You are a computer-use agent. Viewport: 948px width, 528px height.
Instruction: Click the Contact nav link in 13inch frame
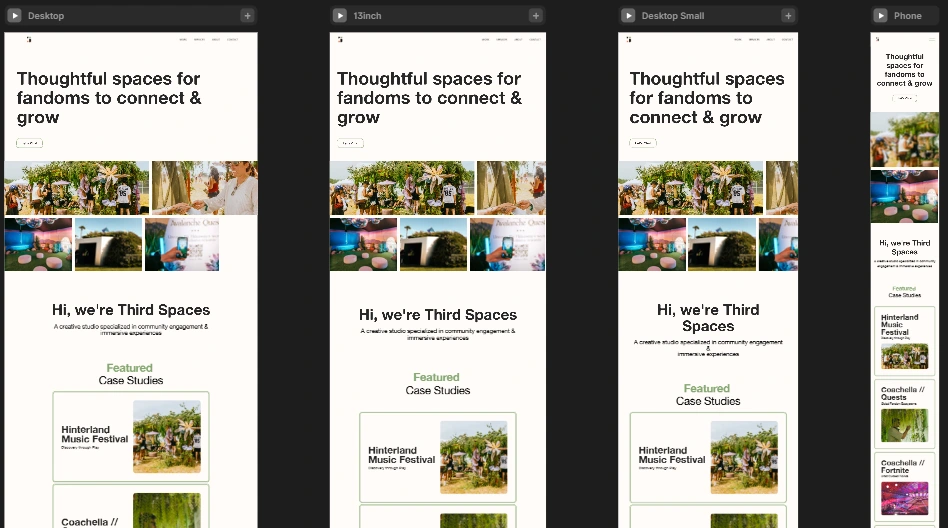(535, 39)
